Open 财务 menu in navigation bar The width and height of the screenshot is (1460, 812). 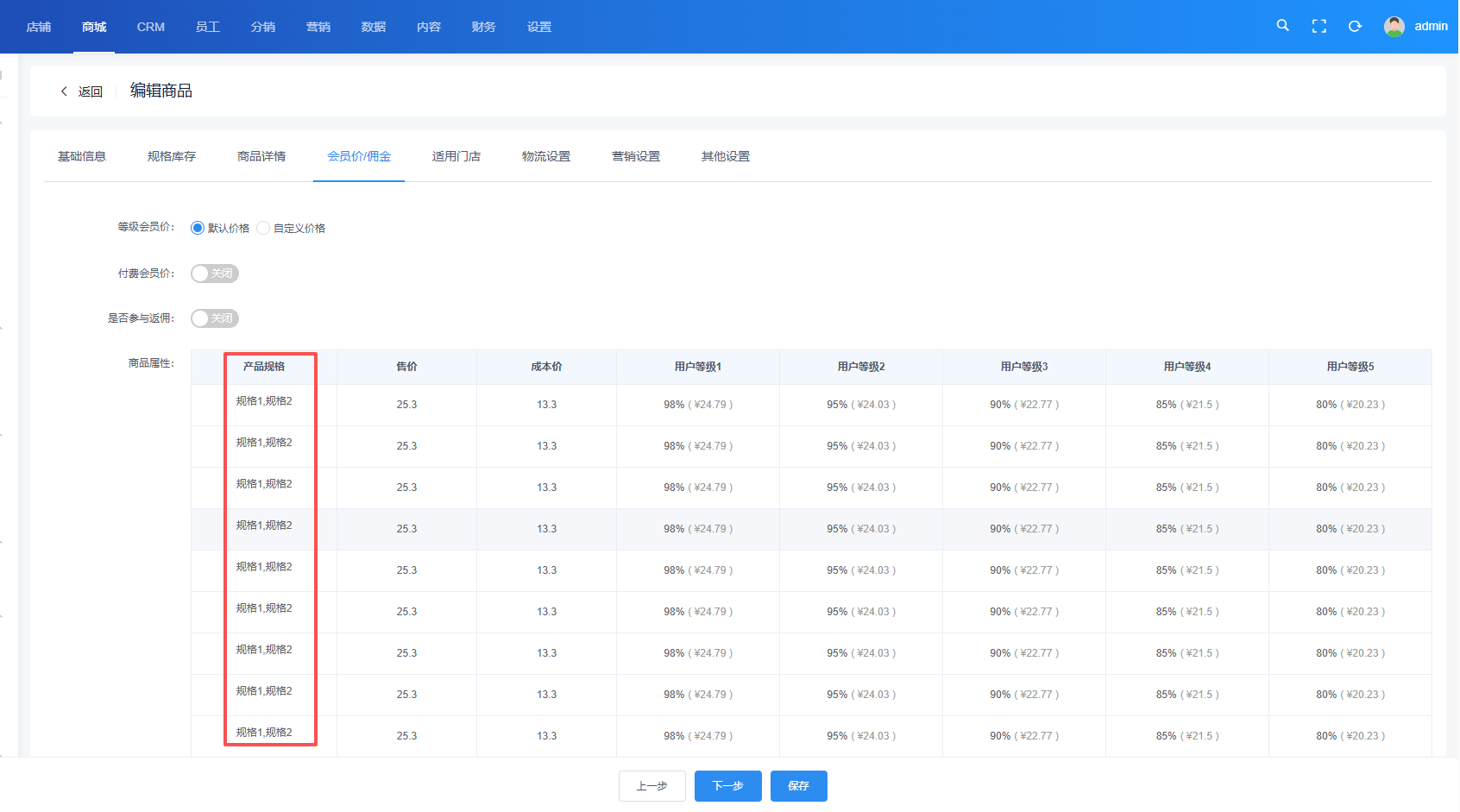(483, 27)
